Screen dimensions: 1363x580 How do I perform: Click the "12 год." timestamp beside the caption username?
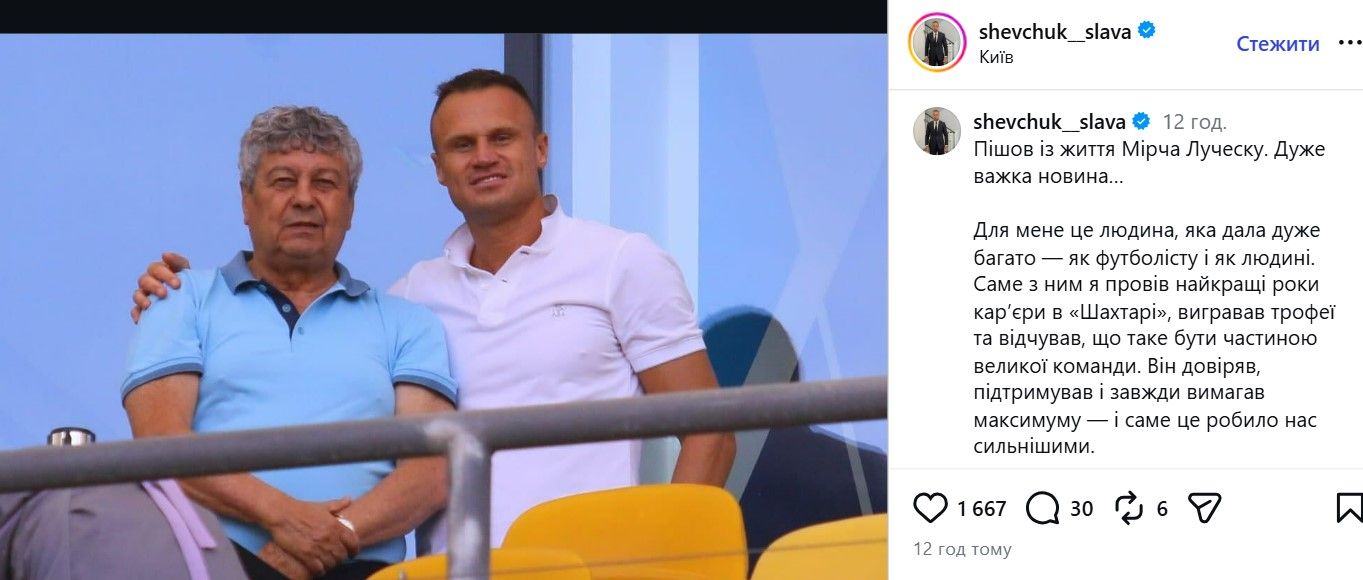click(1194, 123)
